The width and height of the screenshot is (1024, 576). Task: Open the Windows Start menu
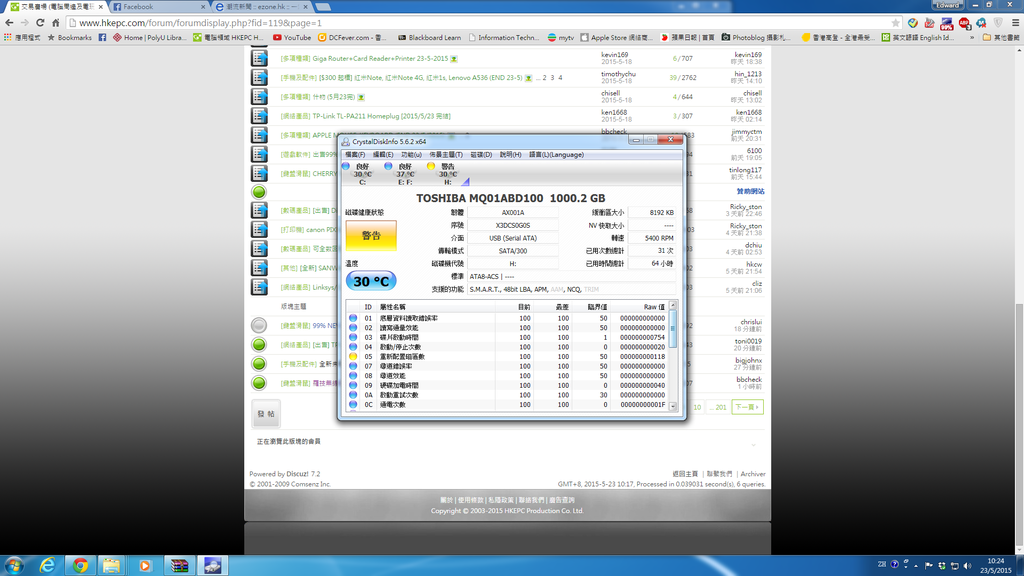coord(14,565)
